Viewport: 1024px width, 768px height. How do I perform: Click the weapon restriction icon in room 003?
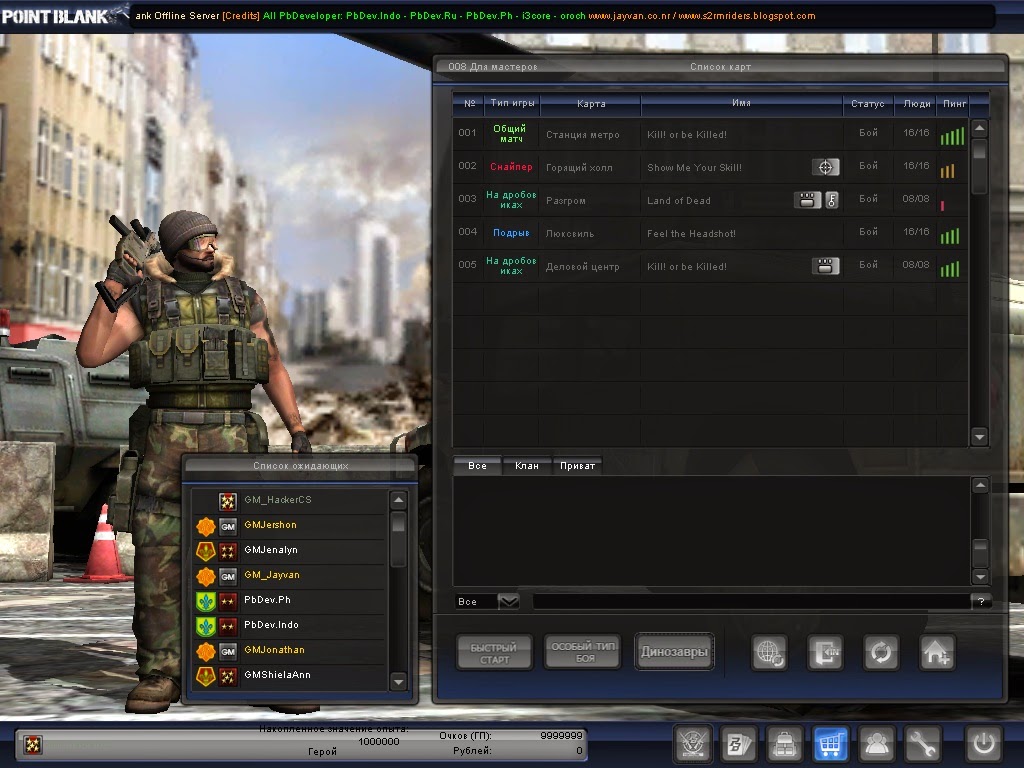pos(807,200)
